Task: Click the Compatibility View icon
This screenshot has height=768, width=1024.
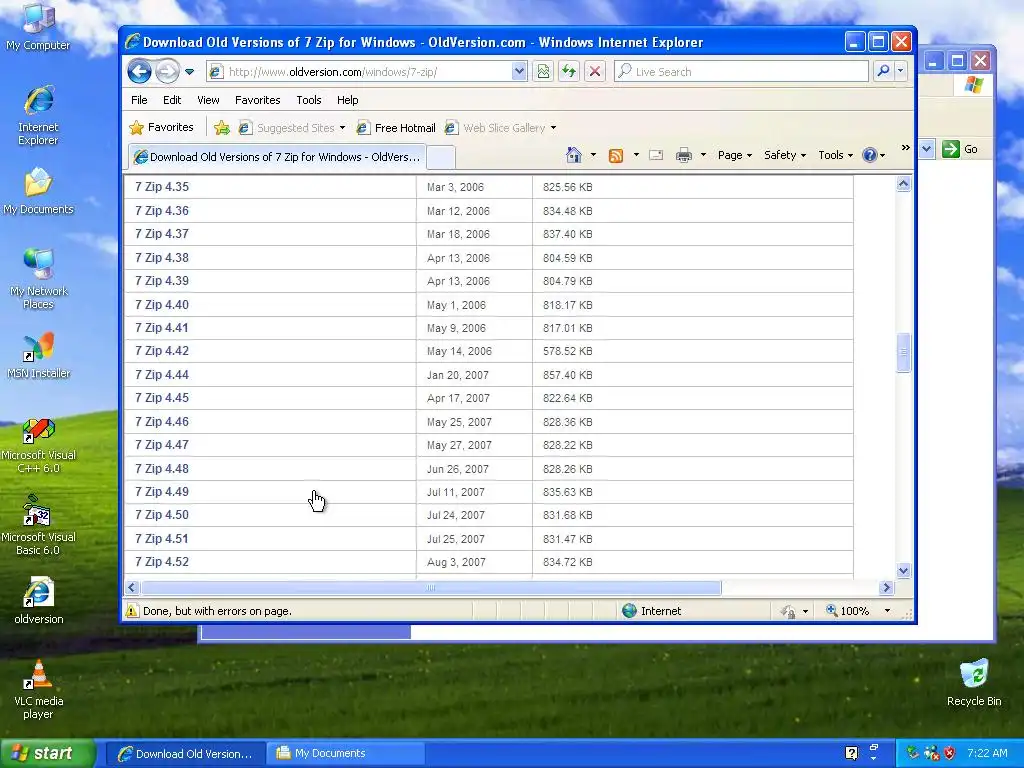Action: (x=543, y=72)
